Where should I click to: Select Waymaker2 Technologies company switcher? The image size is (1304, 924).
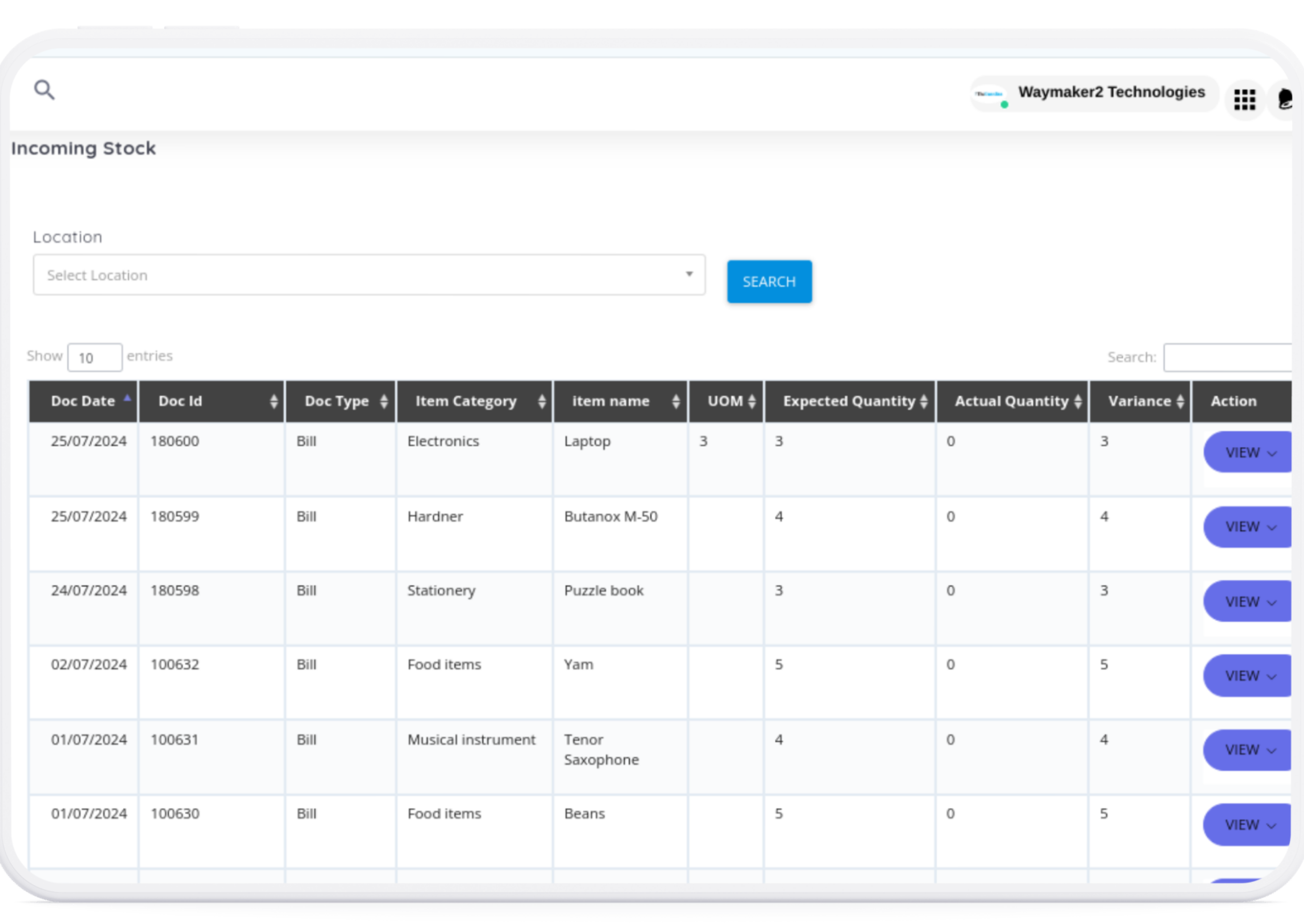click(x=1111, y=93)
